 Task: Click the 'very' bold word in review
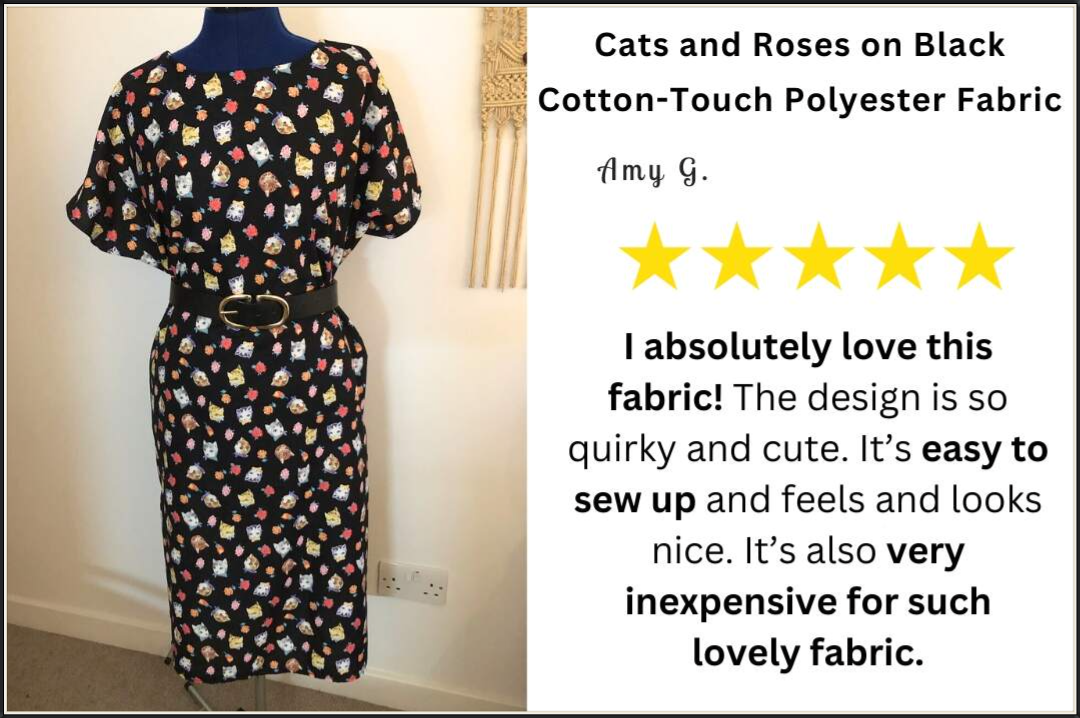[x=926, y=552]
